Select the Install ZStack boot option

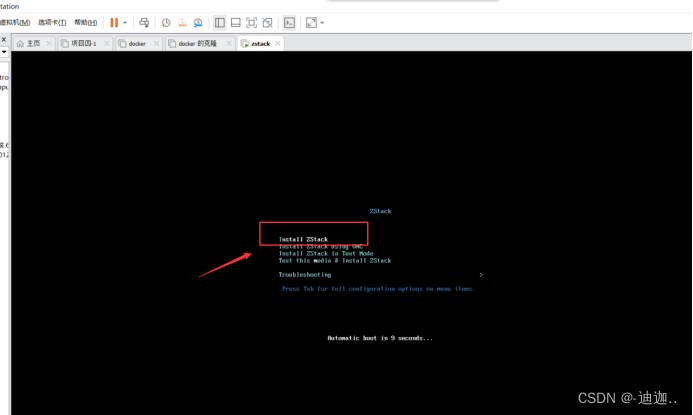[x=303, y=239]
